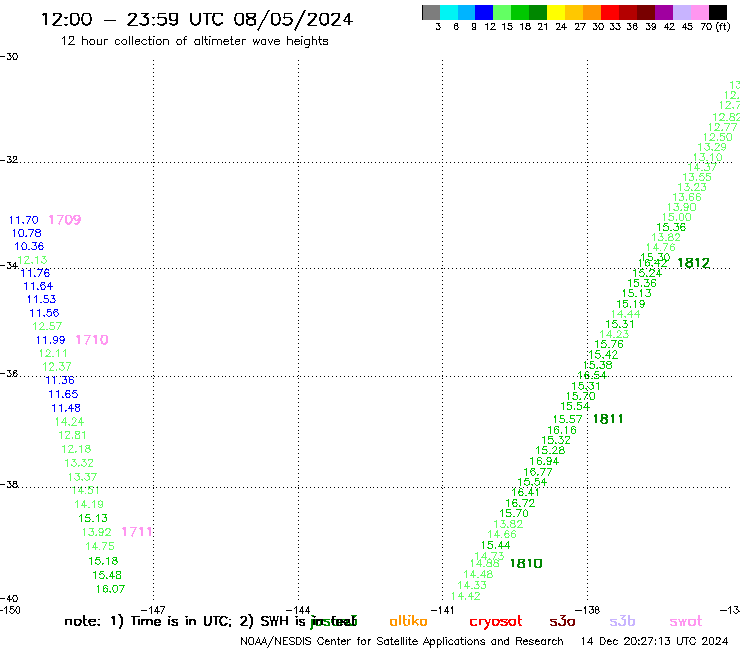This screenshot has width=740, height=650.
Task: Select the 14.42 reading at track bottom
Action: coord(466,596)
